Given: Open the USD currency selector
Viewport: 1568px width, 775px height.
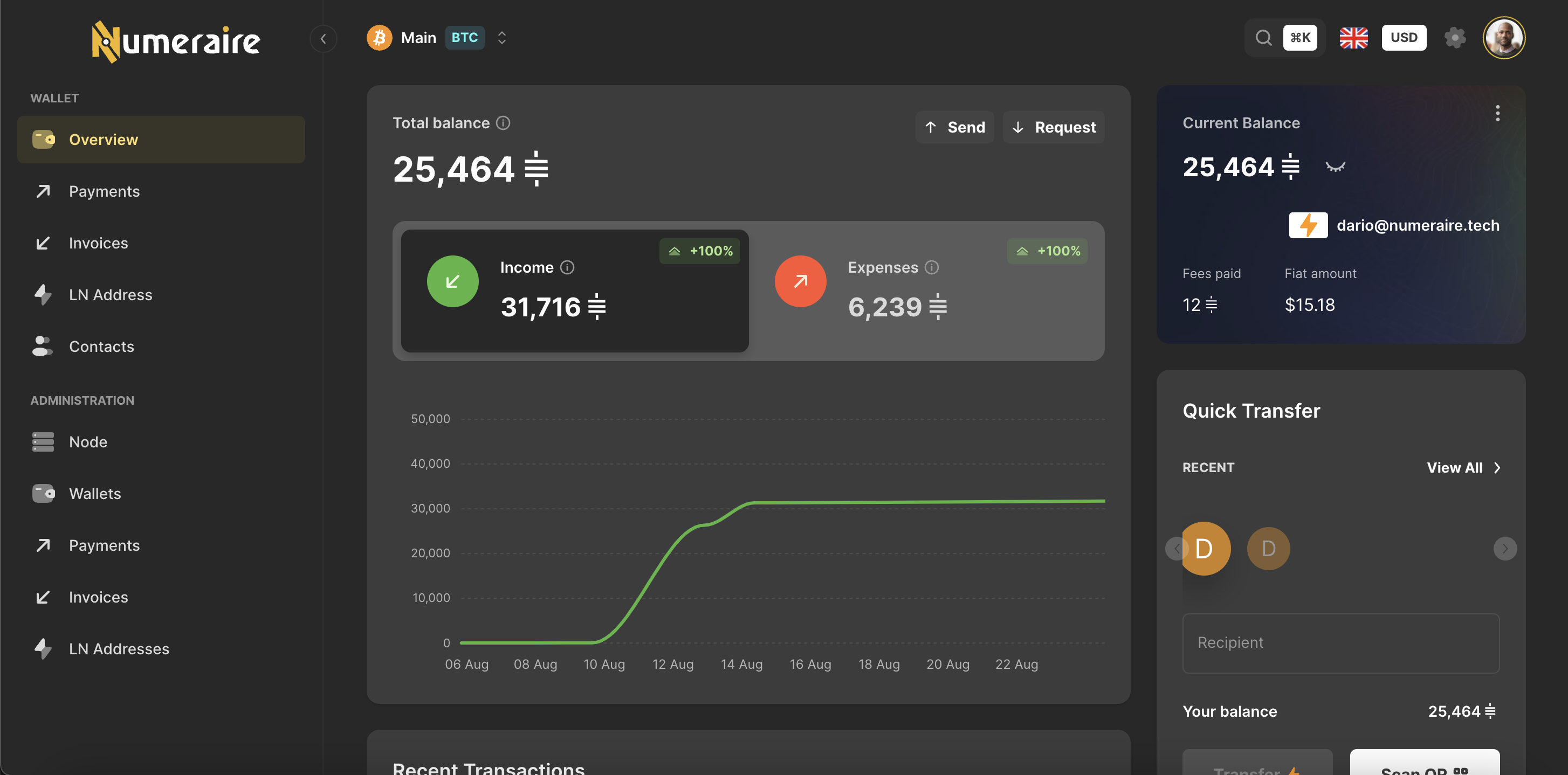Looking at the screenshot, I should [1404, 38].
